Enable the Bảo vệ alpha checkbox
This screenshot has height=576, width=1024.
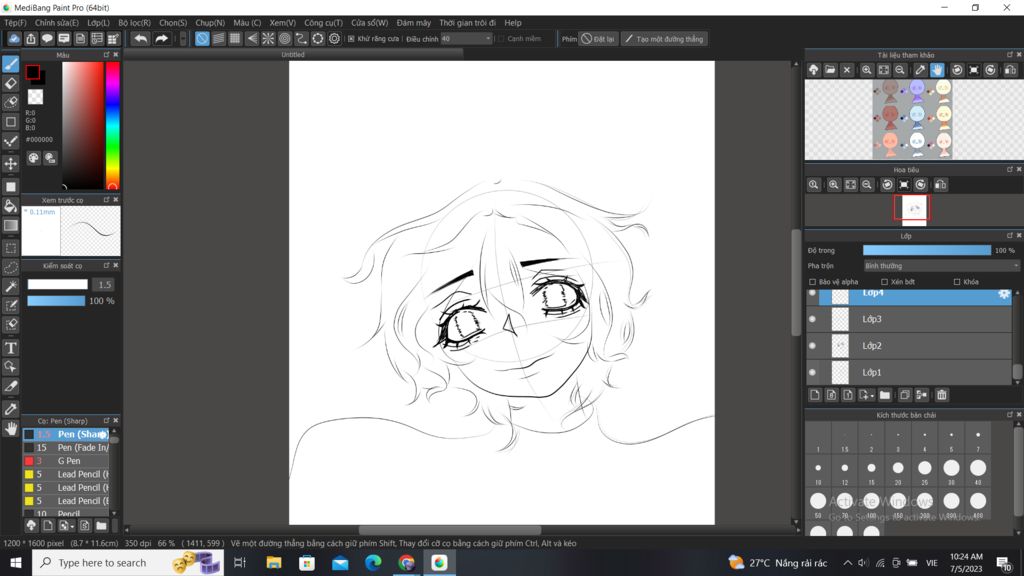pos(813,282)
